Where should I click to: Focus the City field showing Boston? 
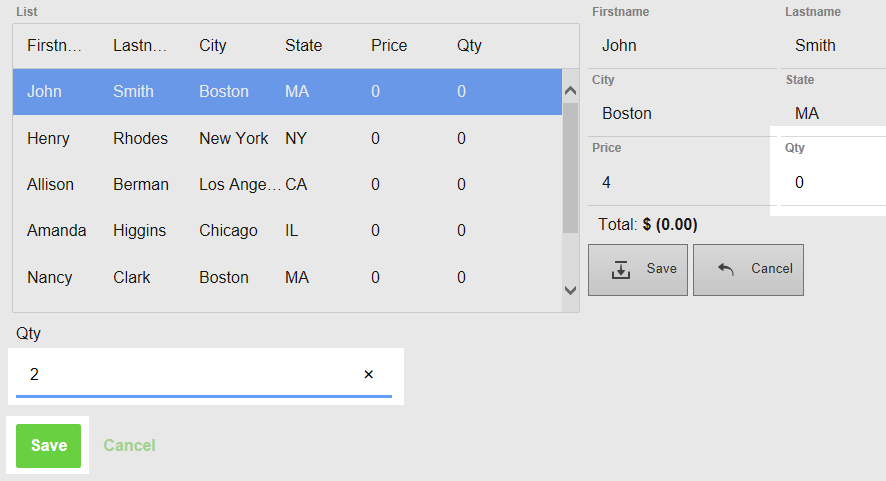pos(682,114)
